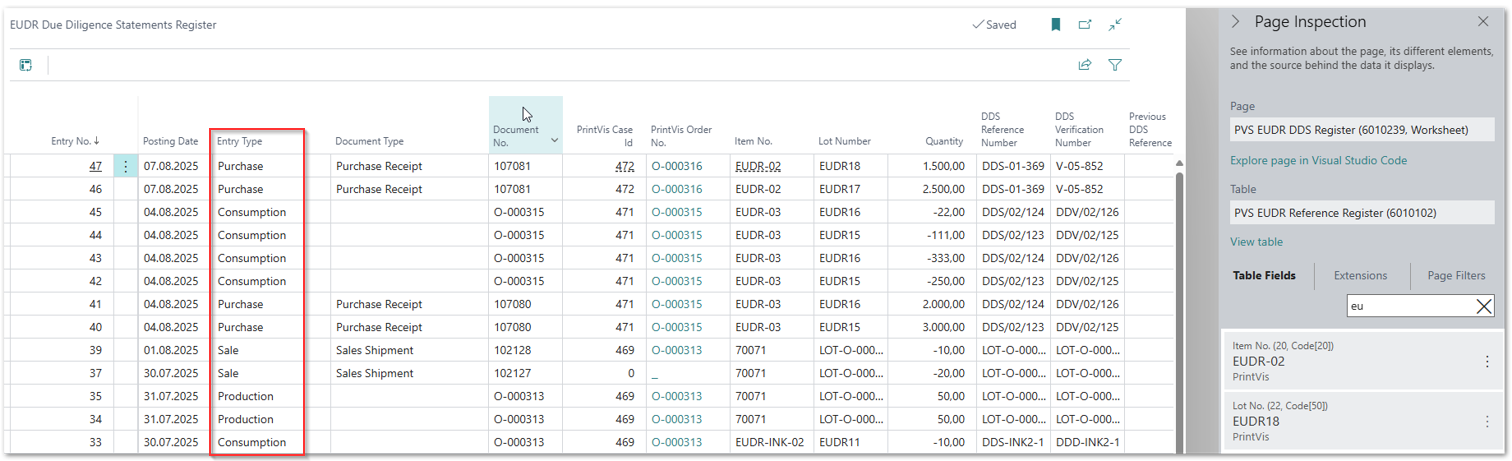Click the bookmark icon in the header

(1055, 25)
